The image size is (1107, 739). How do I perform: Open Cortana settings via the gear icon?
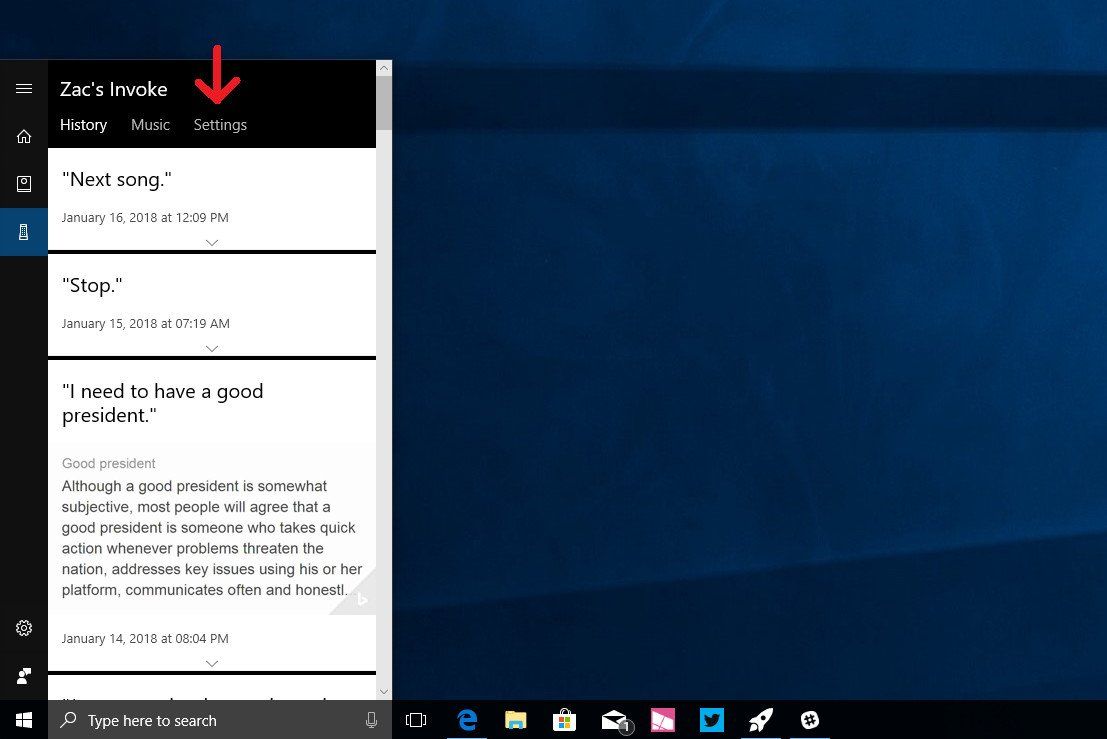[x=24, y=628]
